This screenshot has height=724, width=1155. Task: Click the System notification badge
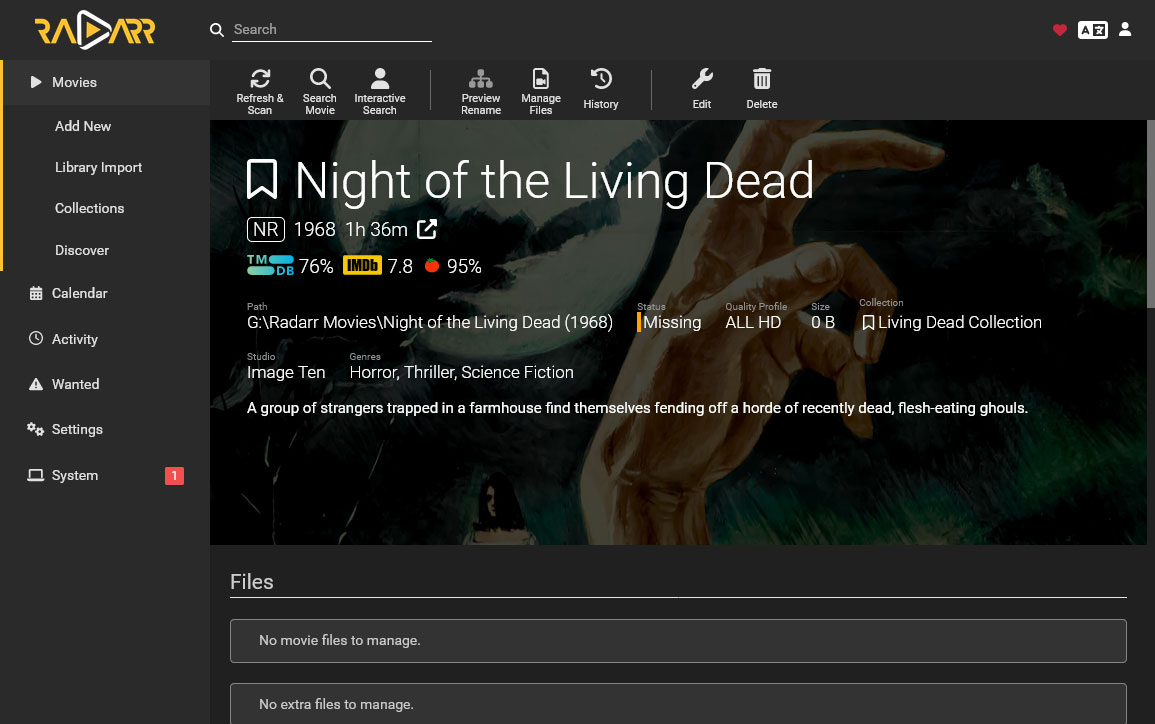tap(174, 476)
